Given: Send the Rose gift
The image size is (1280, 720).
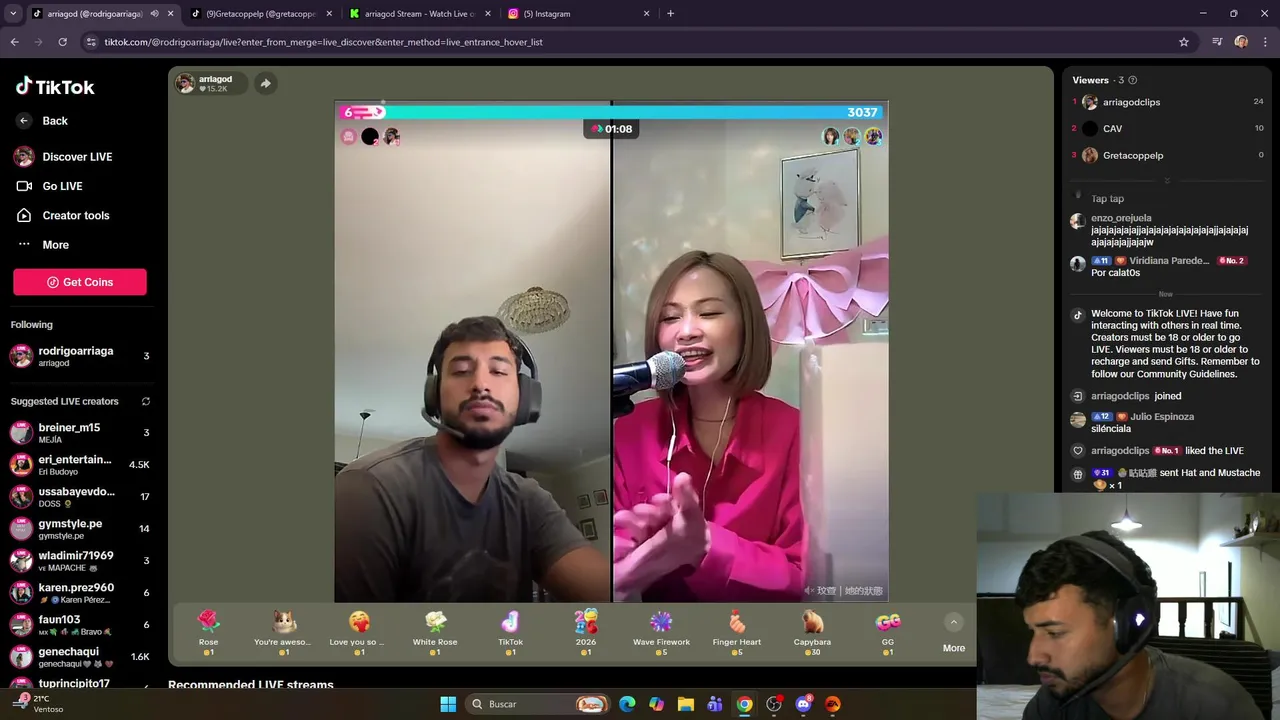Looking at the screenshot, I should [x=208, y=632].
